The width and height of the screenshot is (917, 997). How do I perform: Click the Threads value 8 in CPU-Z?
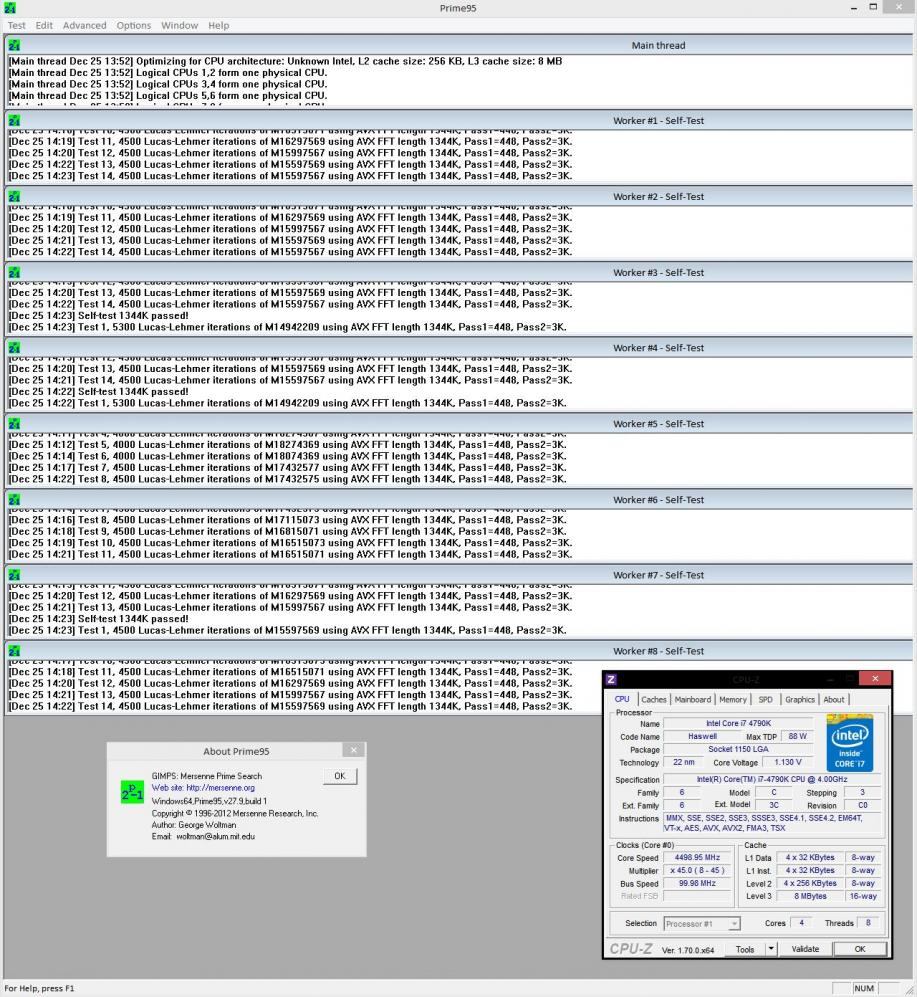coord(868,923)
